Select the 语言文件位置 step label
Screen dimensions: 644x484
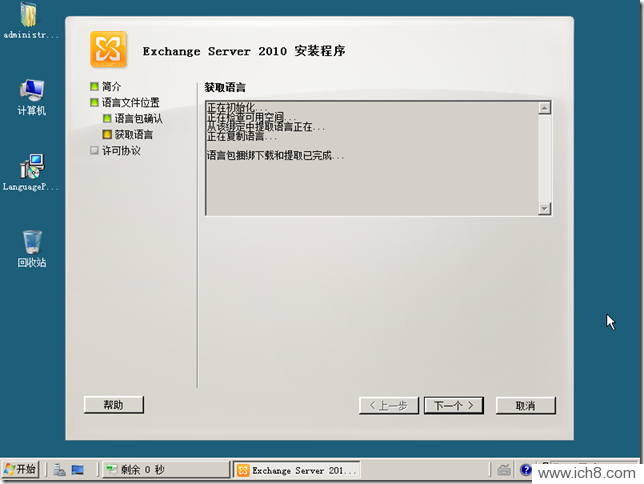pos(131,102)
